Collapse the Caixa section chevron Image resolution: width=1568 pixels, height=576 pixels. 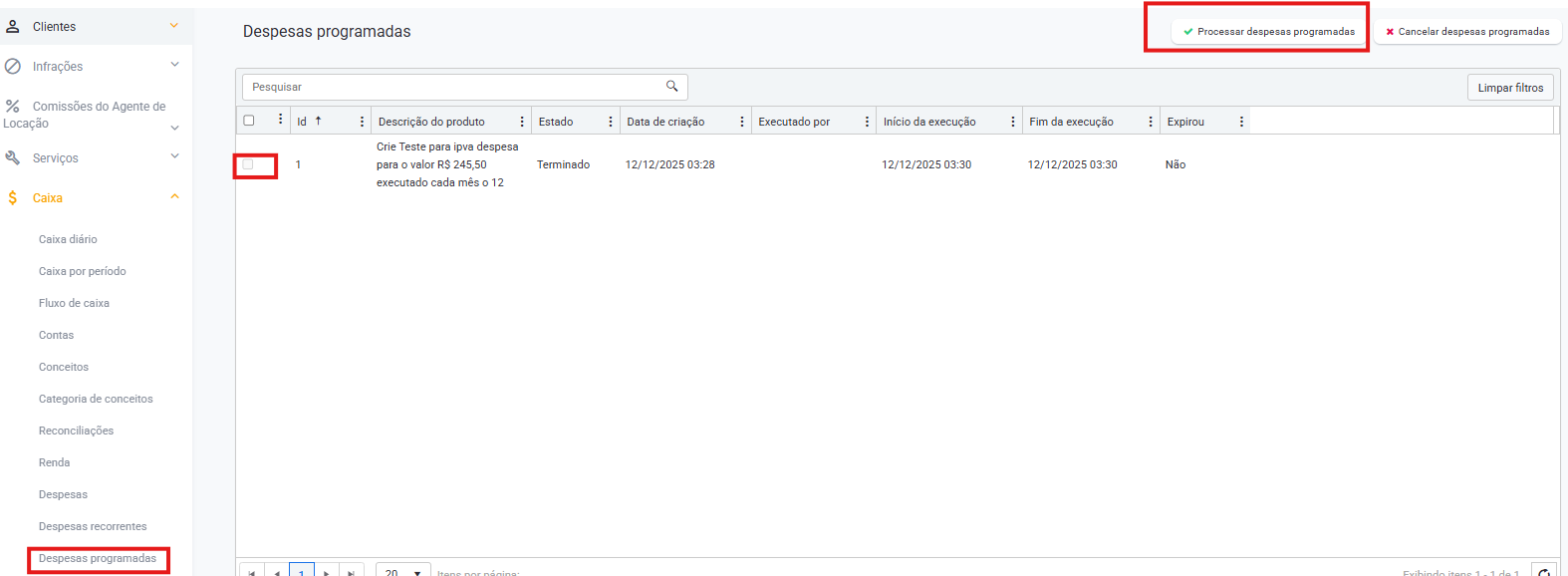(174, 197)
